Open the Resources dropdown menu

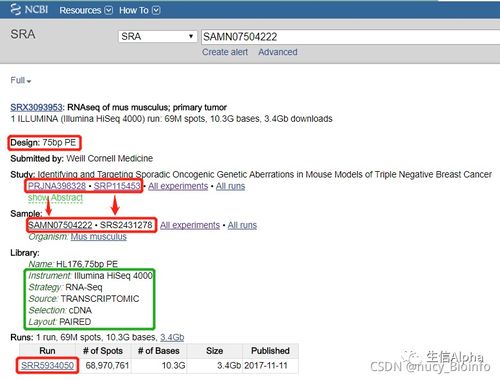click(x=86, y=10)
